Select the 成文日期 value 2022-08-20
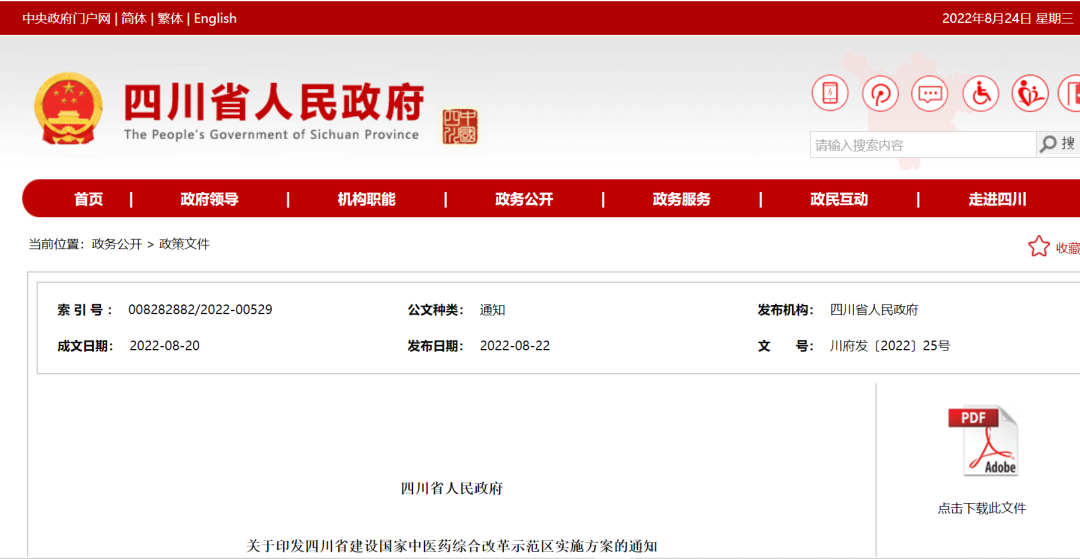This screenshot has width=1080, height=559. [x=165, y=346]
